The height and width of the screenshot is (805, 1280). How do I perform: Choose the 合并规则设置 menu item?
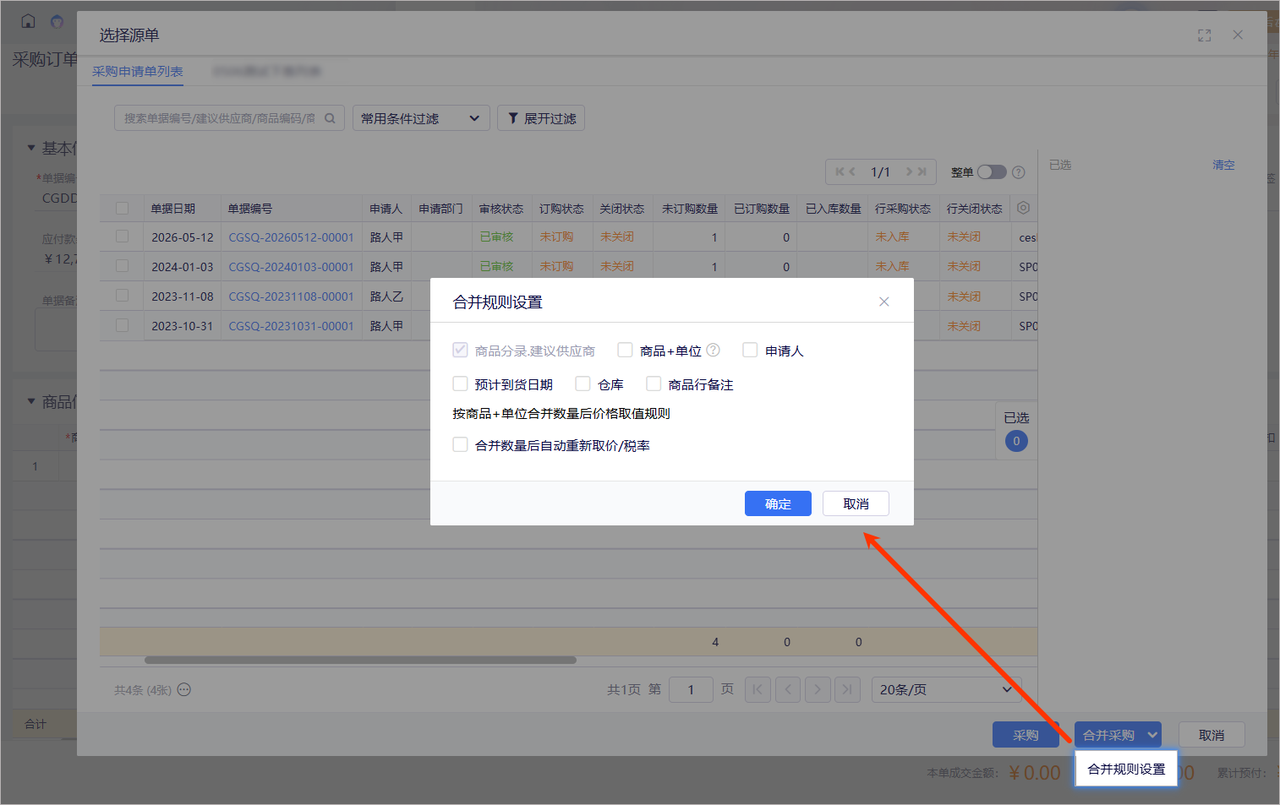[1126, 769]
